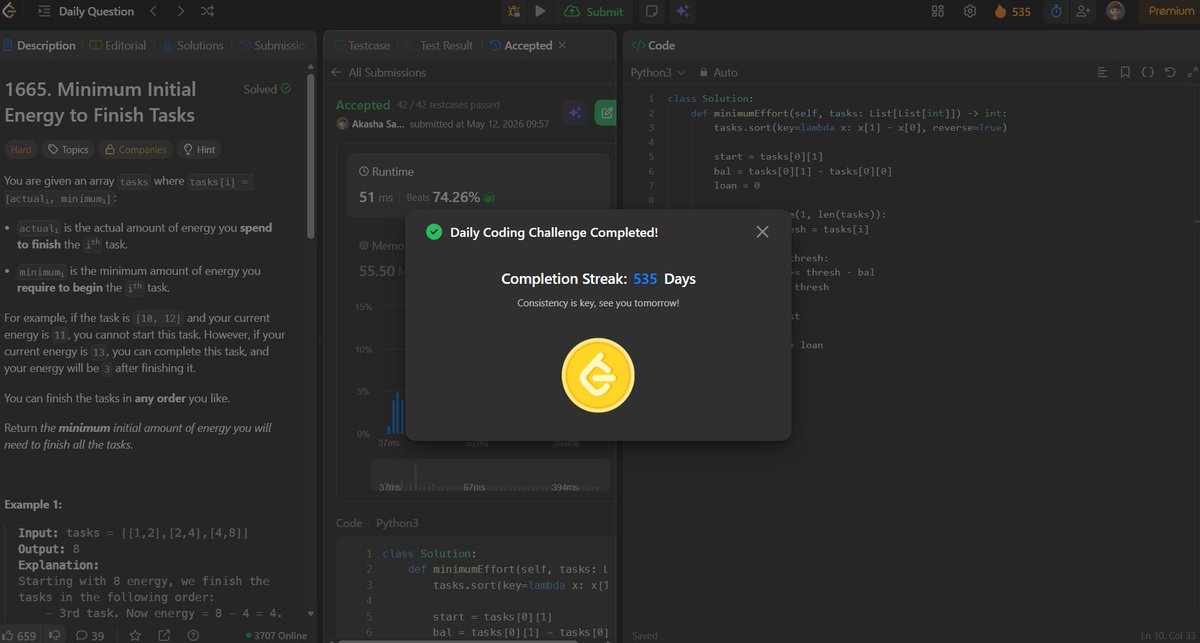Image resolution: width=1200 pixels, height=643 pixels.
Task: Click the Hard difficulty tag
Action: click(20, 149)
